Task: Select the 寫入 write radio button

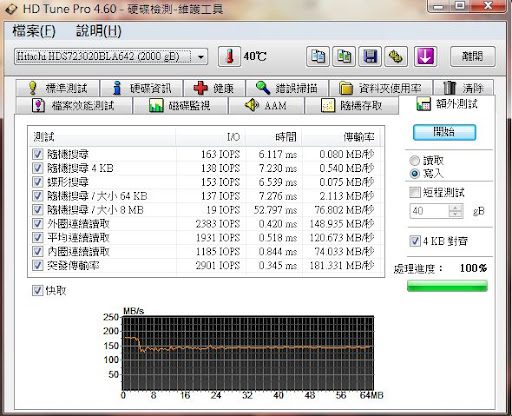Action: [x=415, y=174]
